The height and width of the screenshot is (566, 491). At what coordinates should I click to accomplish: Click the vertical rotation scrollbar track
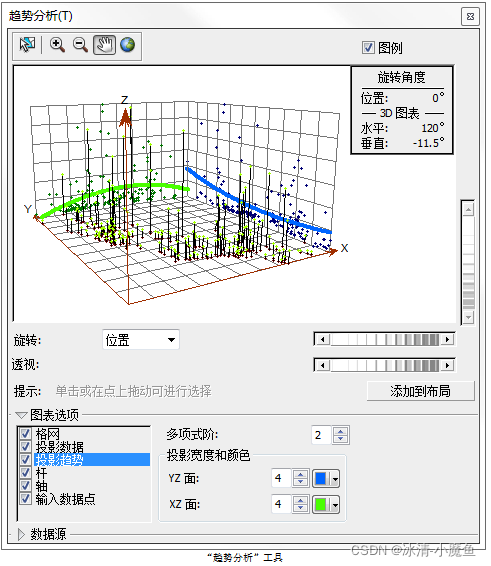pos(469,264)
